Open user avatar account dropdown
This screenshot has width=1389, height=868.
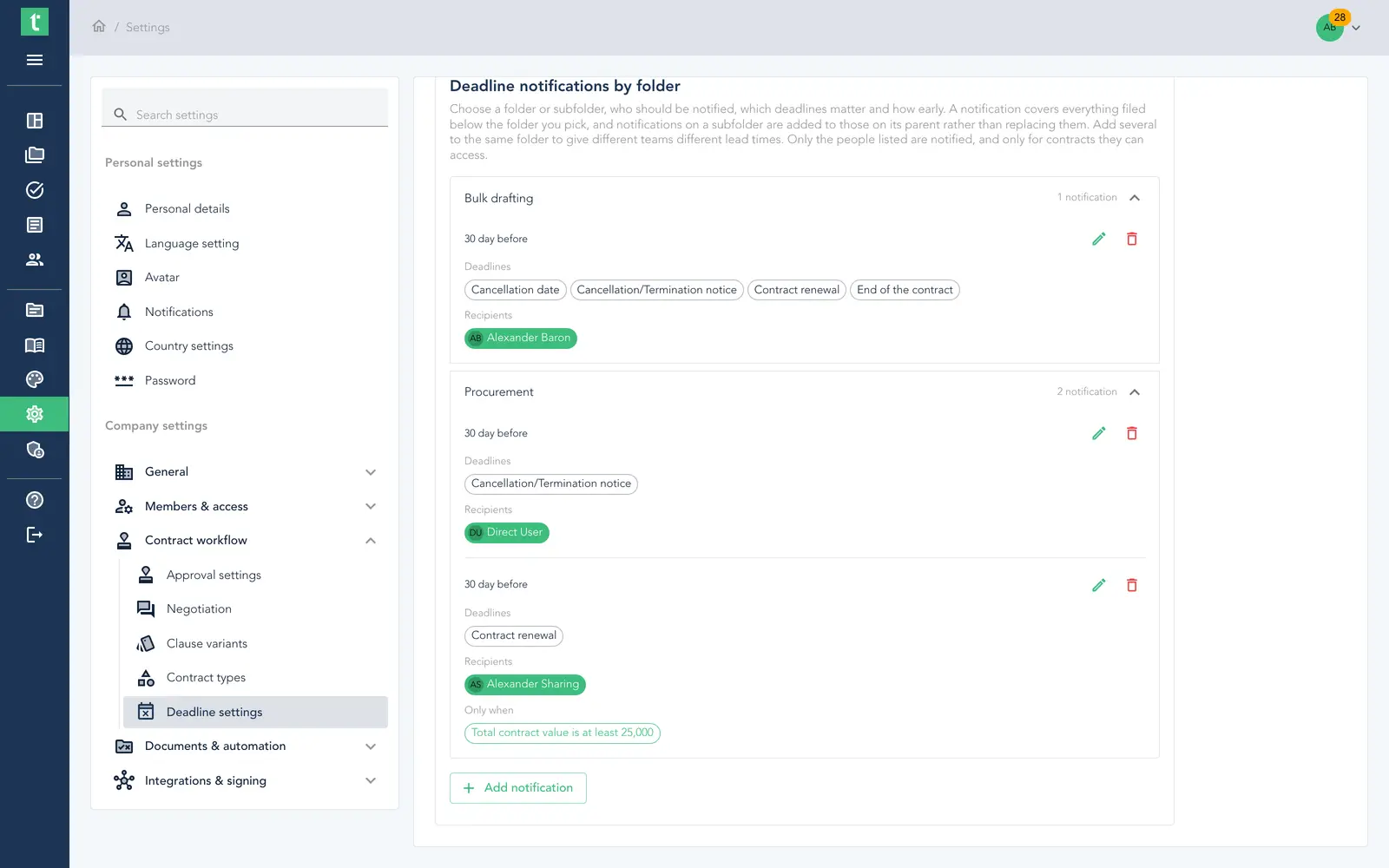[1338, 27]
